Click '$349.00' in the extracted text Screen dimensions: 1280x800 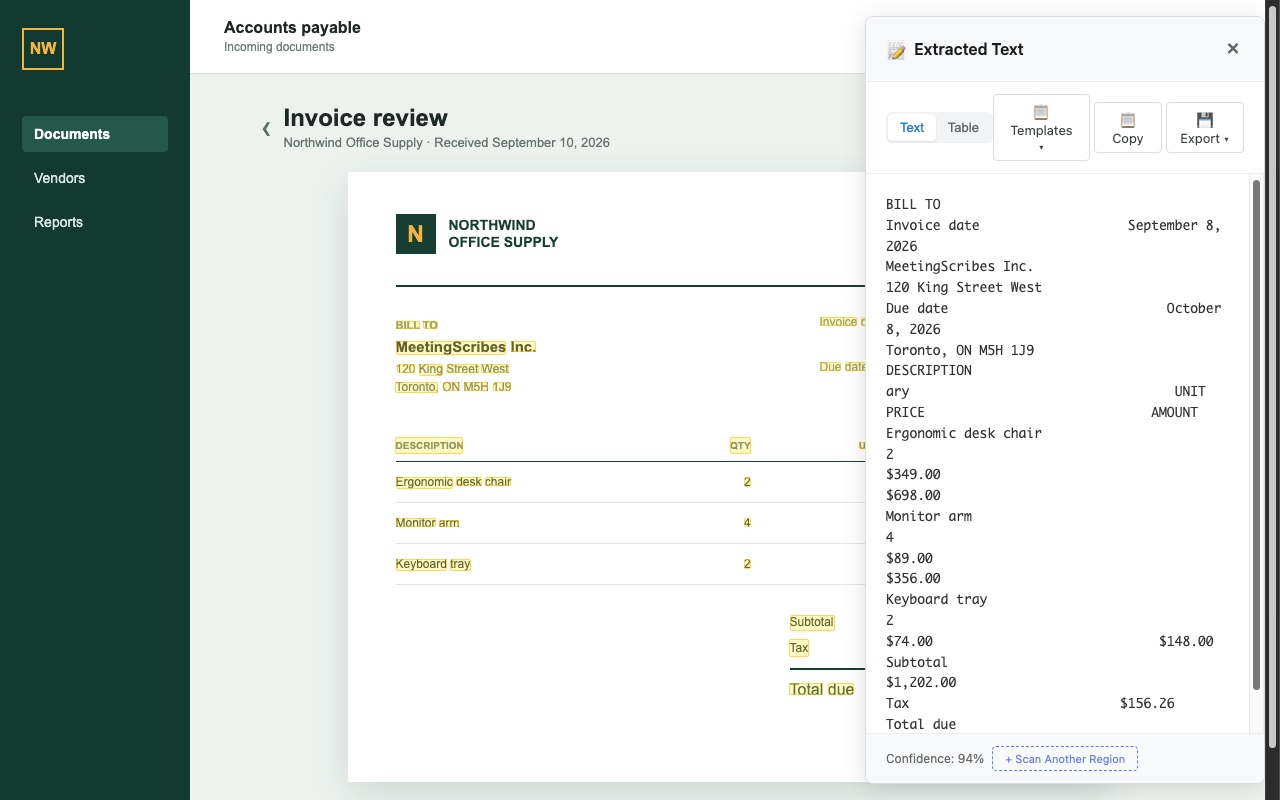tap(913, 474)
